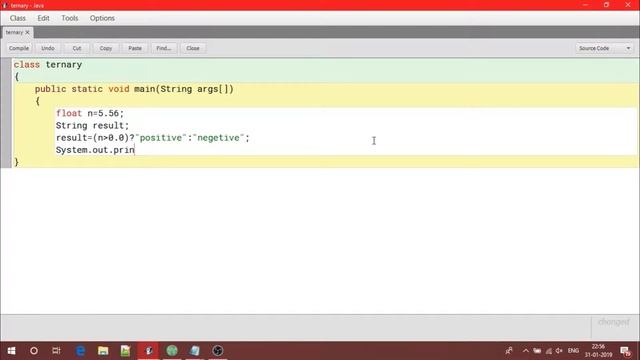Click the Compile button
The height and width of the screenshot is (360, 640).
click(x=19, y=48)
